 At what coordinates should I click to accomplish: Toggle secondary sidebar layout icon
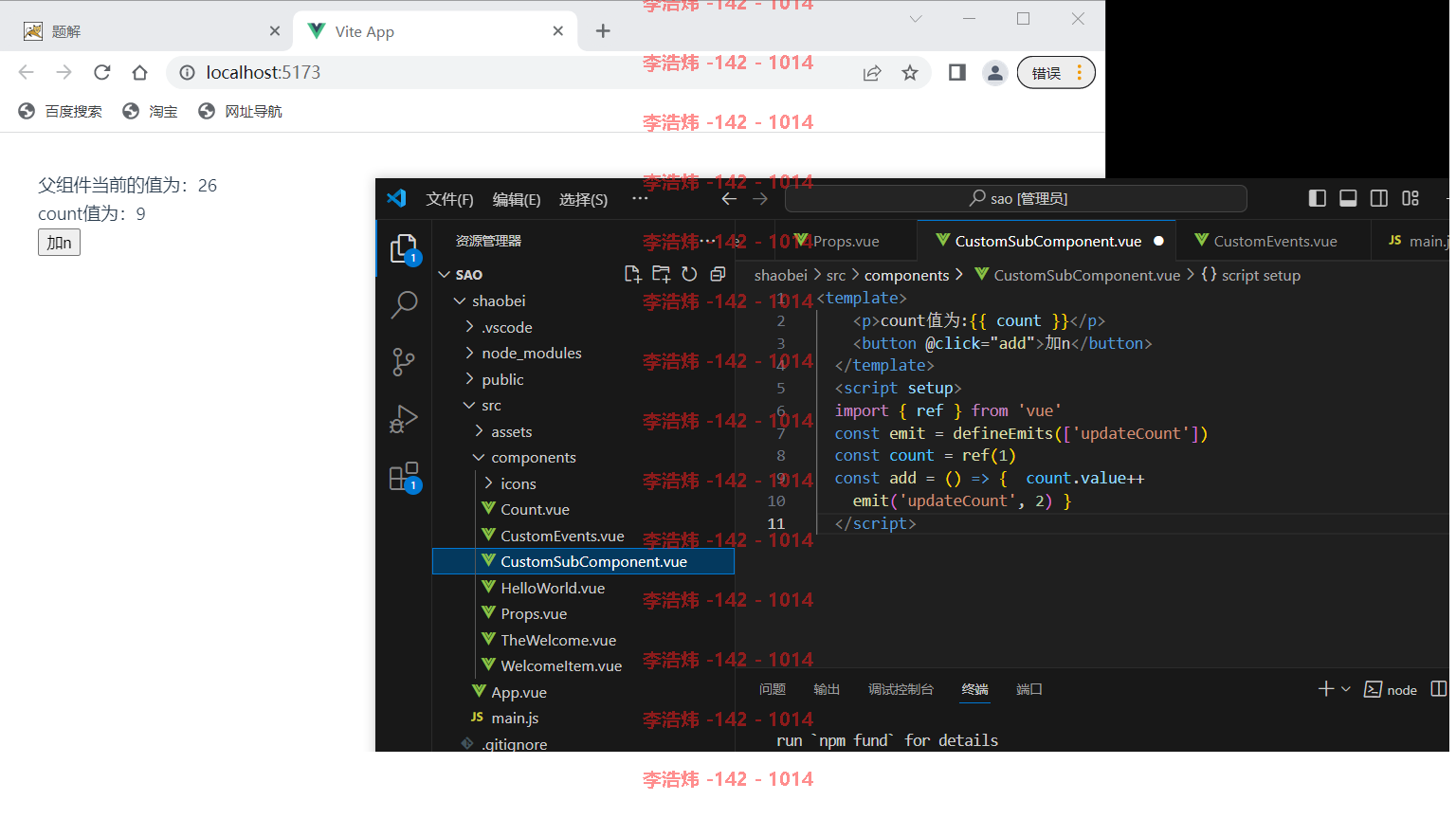tap(1379, 198)
